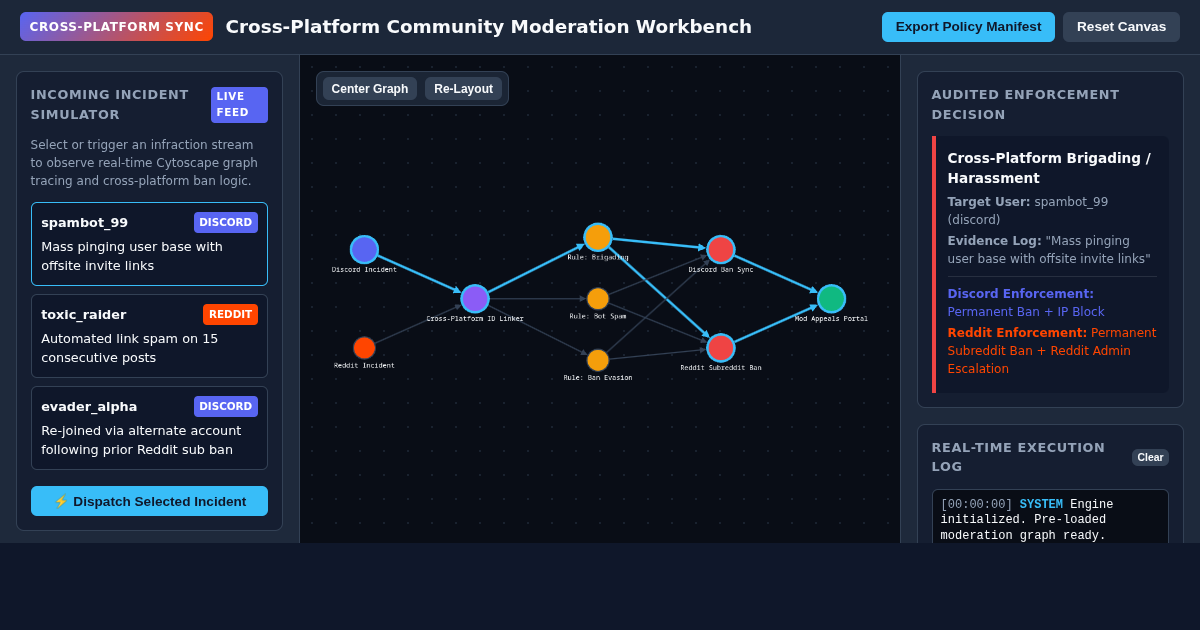Click Export Policy Manifest button
This screenshot has width=1200, height=630.
pos(968,27)
